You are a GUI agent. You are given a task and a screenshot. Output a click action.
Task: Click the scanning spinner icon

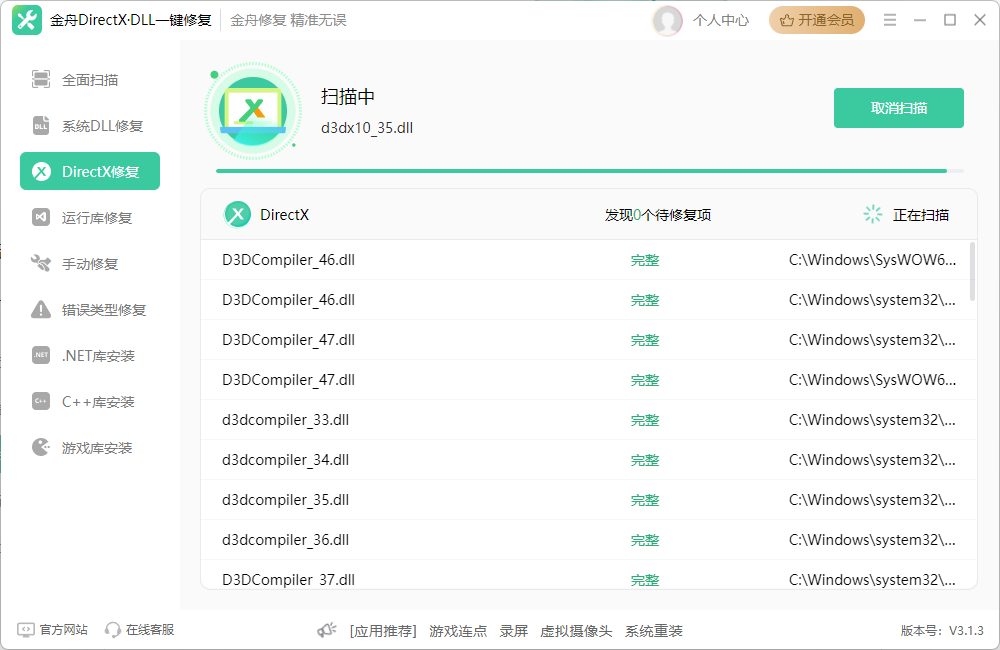872,214
